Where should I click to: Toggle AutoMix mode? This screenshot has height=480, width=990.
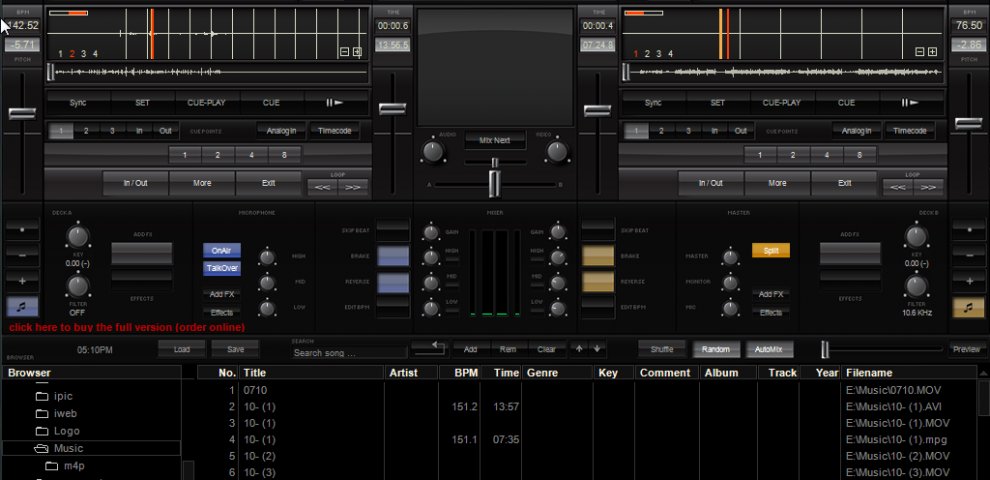pyautogui.click(x=769, y=349)
